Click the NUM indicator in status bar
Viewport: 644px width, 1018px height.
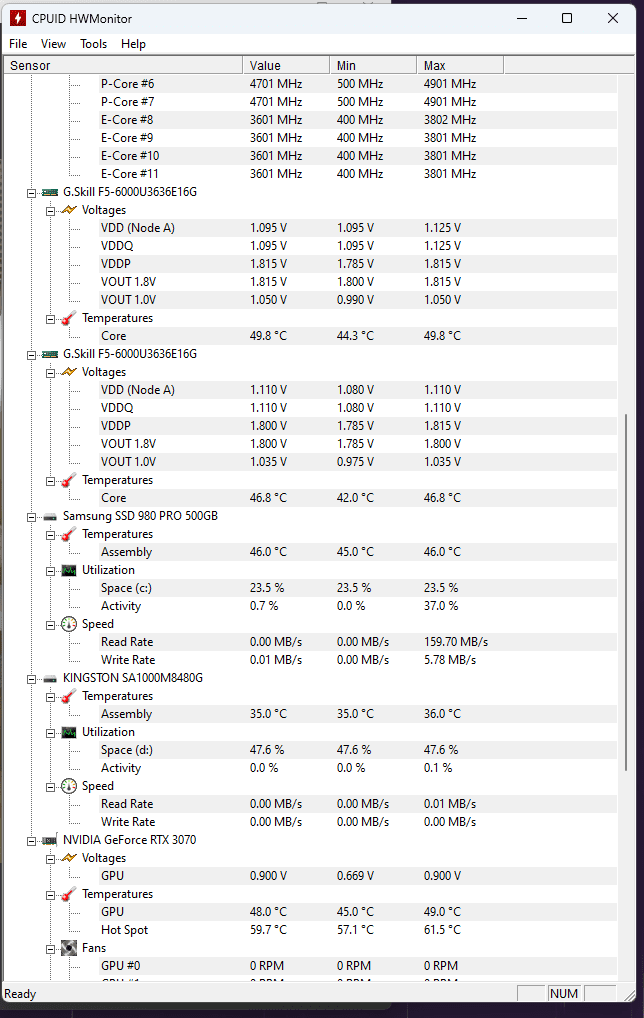tap(564, 993)
